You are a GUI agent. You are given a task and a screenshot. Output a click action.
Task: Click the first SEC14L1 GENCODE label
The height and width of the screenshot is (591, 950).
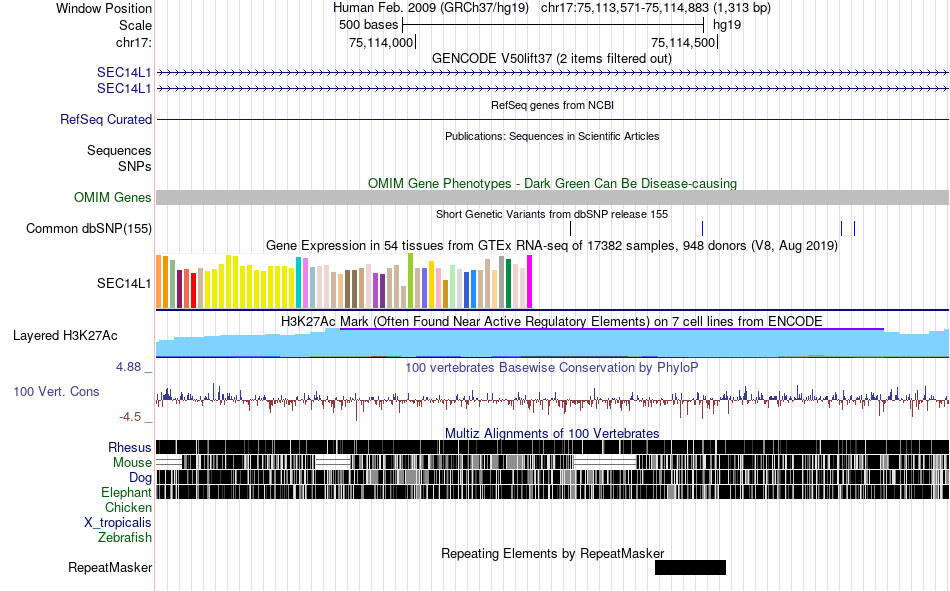(x=124, y=73)
